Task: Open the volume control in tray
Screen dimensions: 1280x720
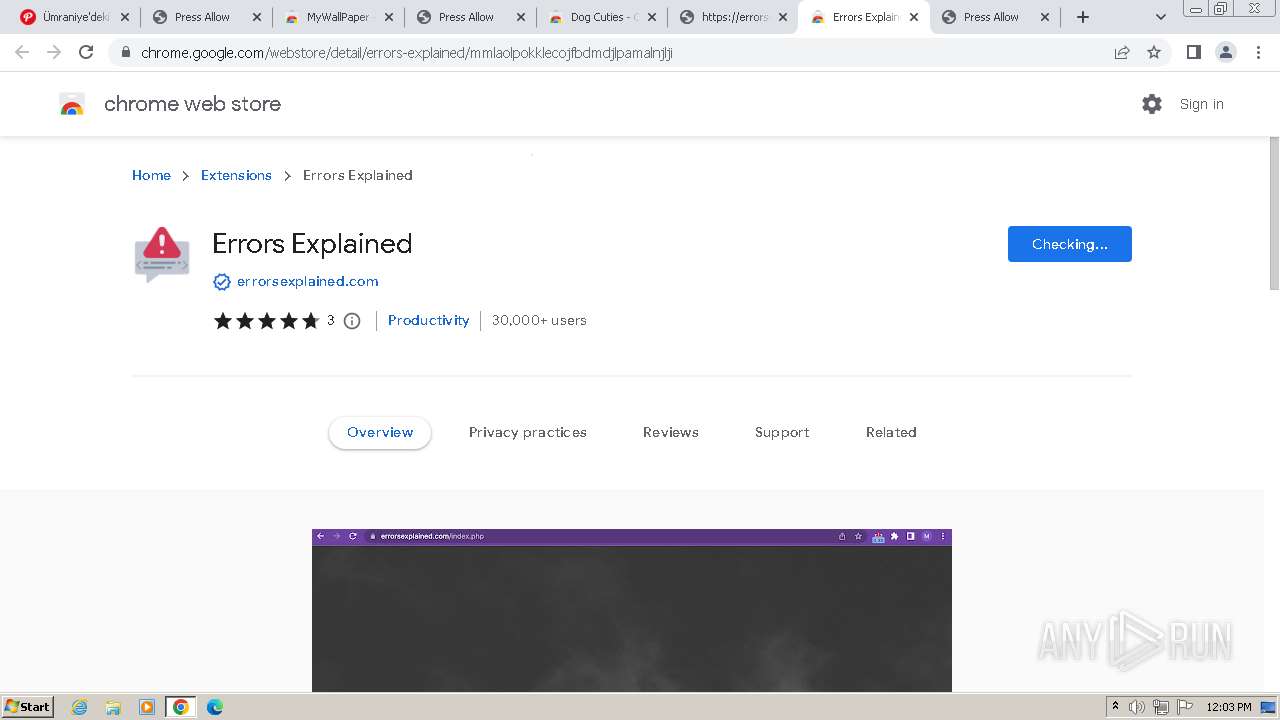Action: (1137, 707)
